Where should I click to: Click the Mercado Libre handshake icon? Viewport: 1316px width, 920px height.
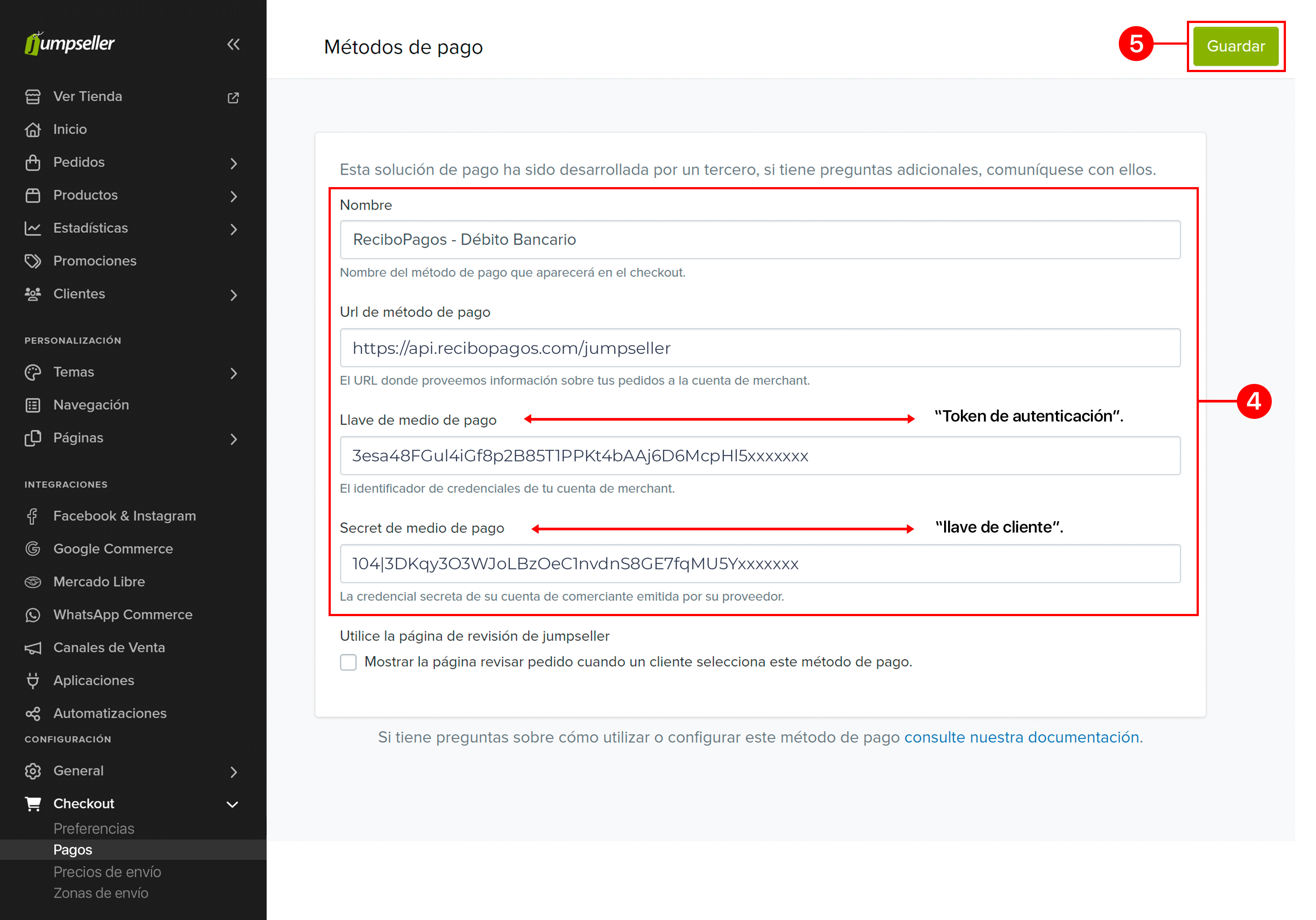click(x=33, y=582)
